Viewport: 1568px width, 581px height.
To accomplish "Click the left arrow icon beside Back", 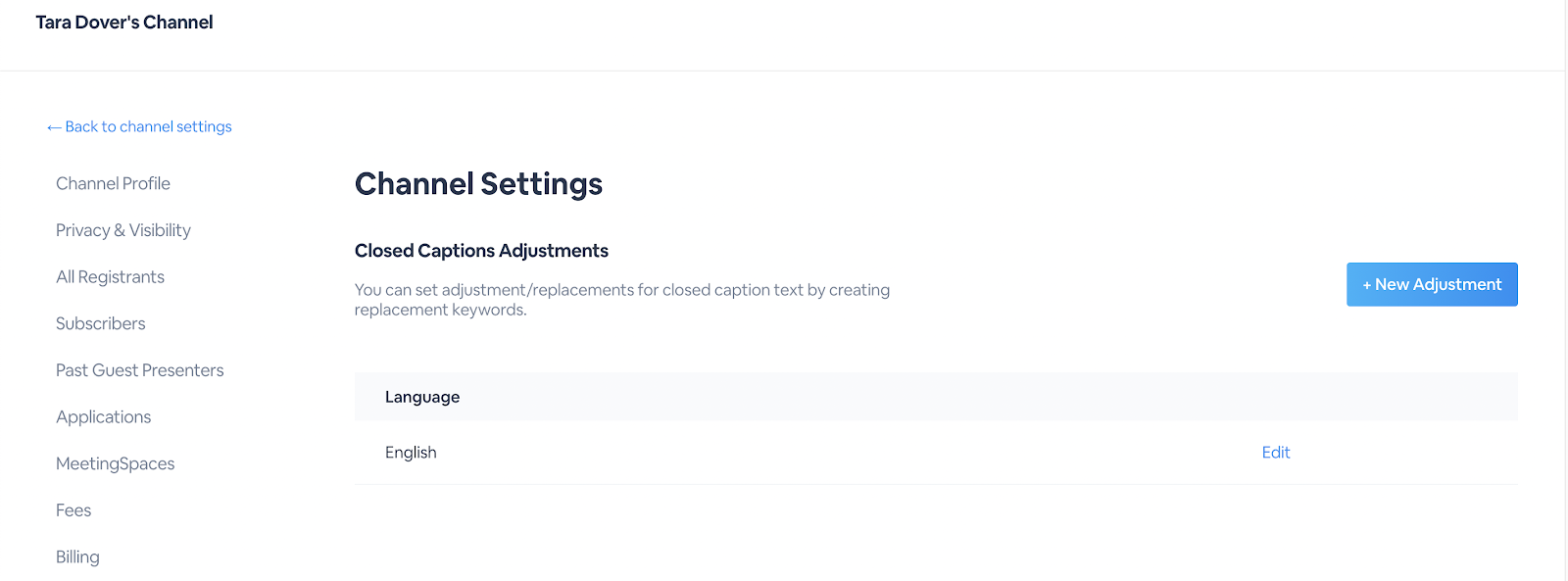I will tap(54, 127).
